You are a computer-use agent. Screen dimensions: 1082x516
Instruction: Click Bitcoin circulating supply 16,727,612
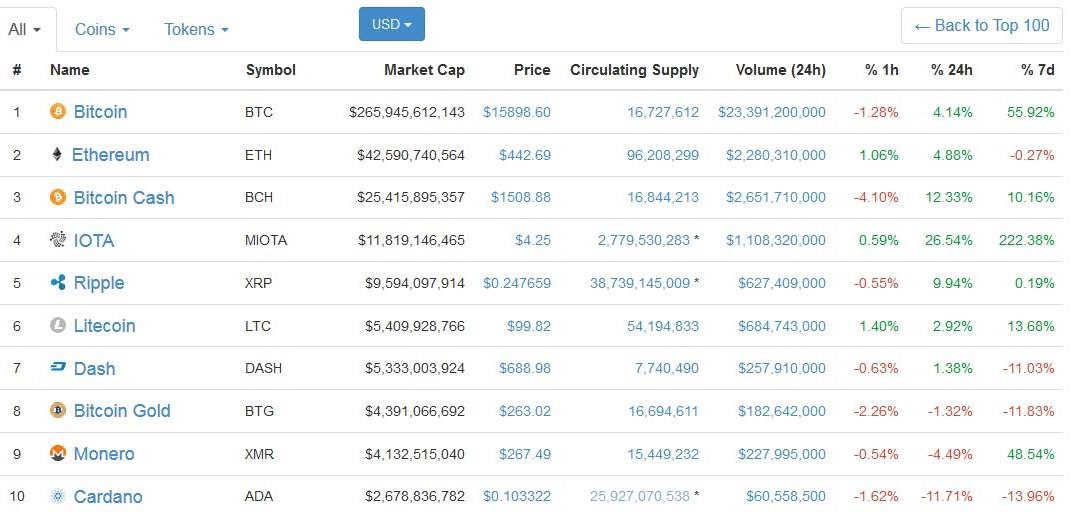coord(663,112)
